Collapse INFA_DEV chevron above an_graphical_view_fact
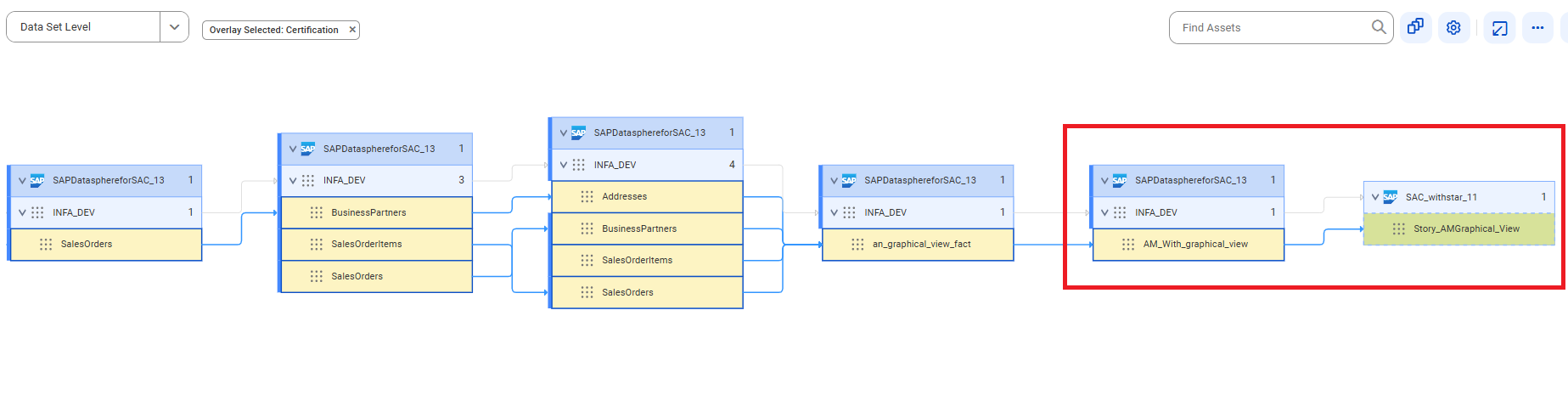The height and width of the screenshot is (406, 1568). pyautogui.click(x=835, y=212)
